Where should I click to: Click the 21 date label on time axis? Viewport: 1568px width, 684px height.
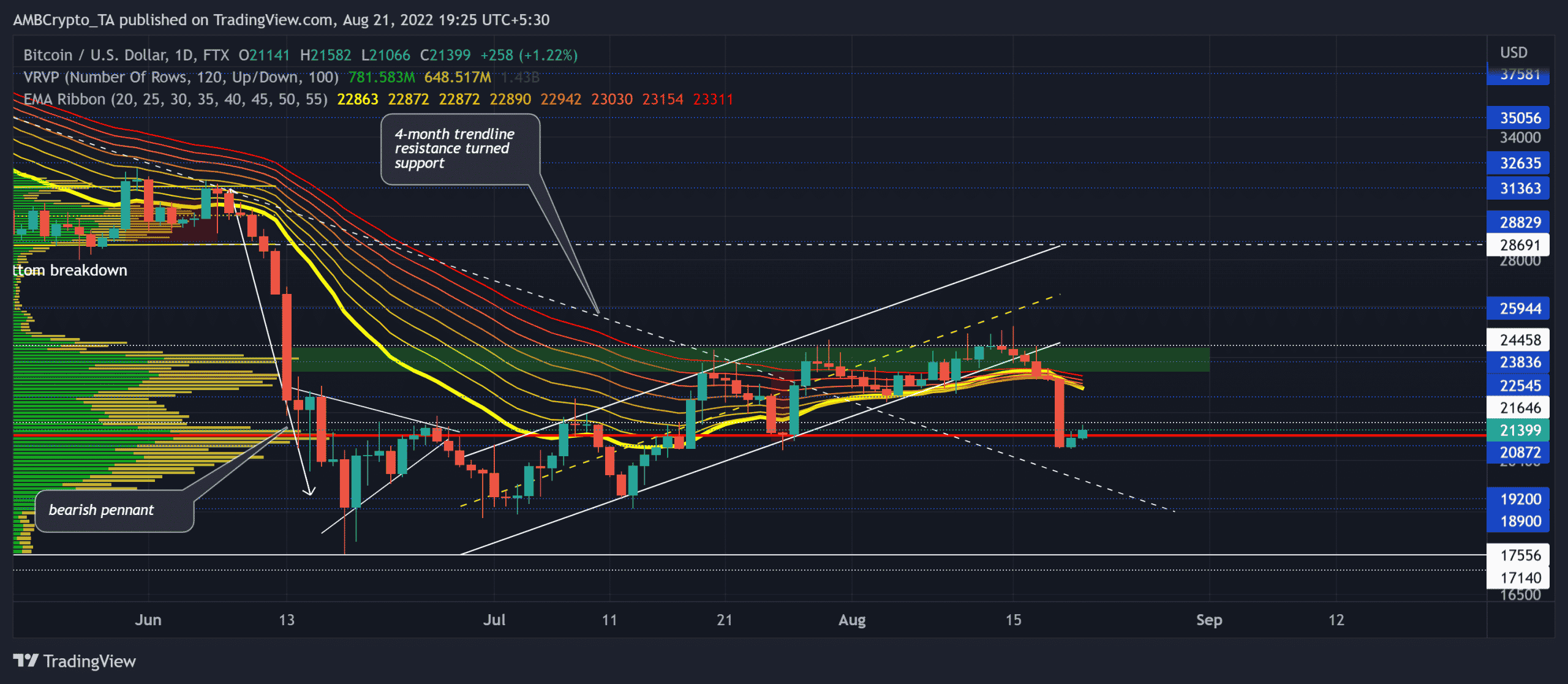coord(725,620)
